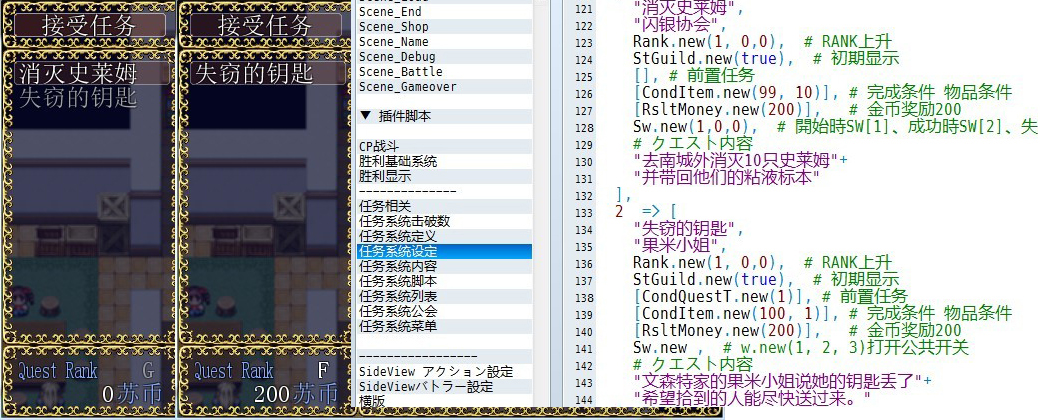Click the empty list for 前置任务 on line 125

coord(644,77)
